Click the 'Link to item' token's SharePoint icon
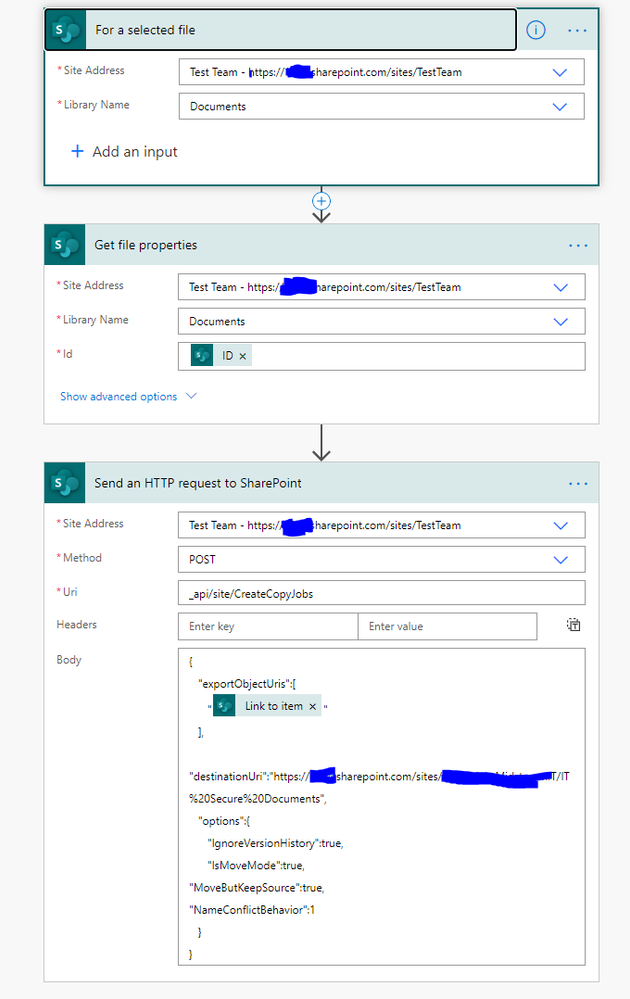 pyautogui.click(x=224, y=706)
